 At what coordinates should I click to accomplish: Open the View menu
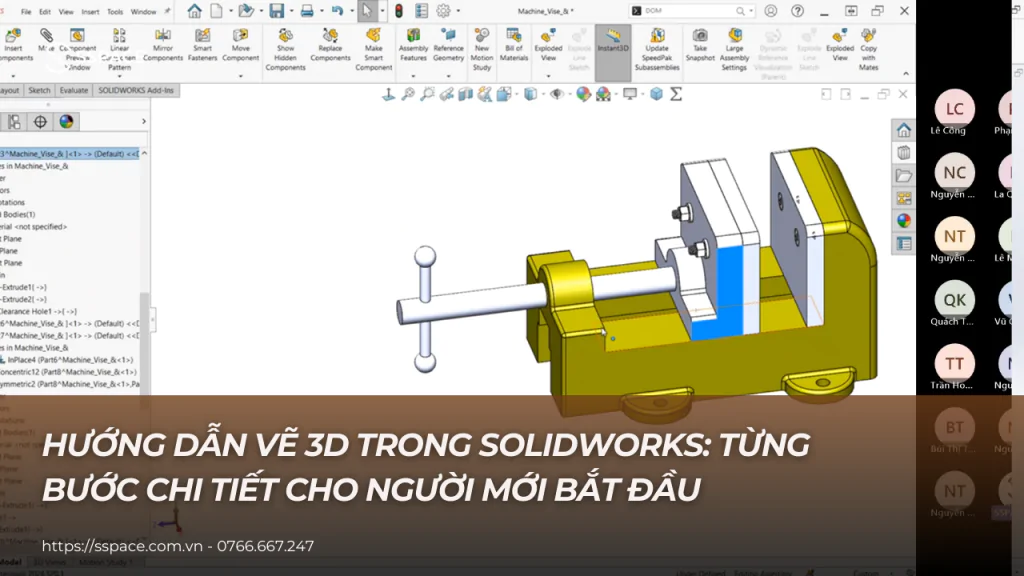66,12
